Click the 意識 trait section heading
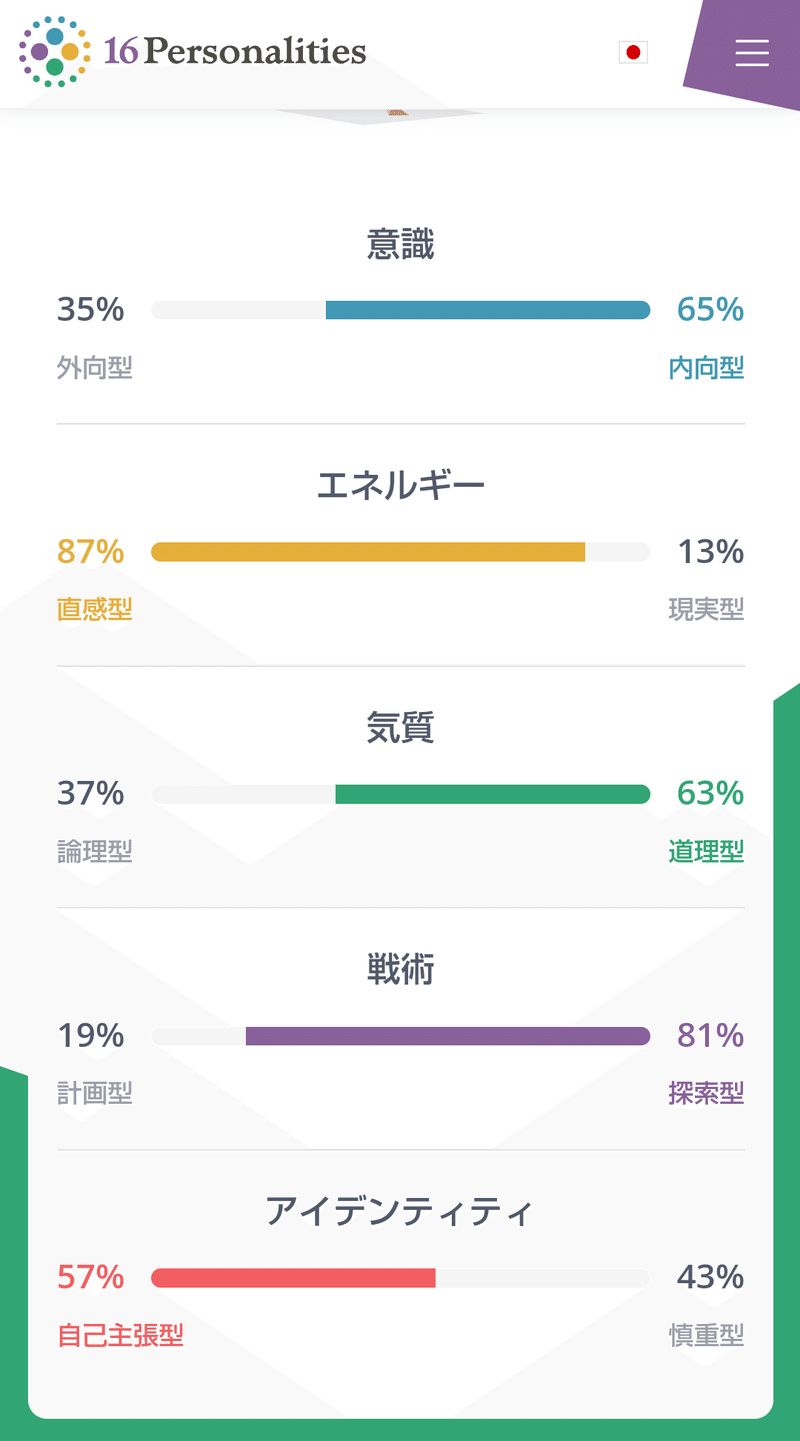 (x=400, y=244)
